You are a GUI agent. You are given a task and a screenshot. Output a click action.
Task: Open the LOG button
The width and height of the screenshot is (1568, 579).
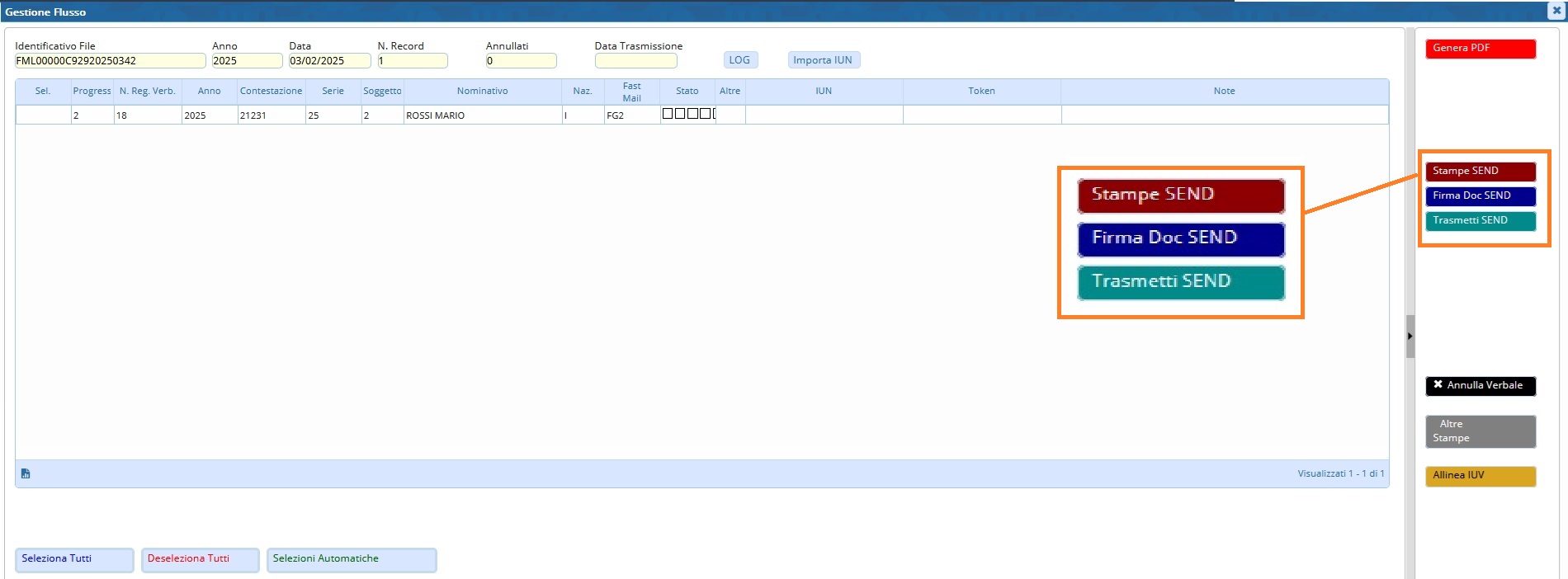[739, 60]
